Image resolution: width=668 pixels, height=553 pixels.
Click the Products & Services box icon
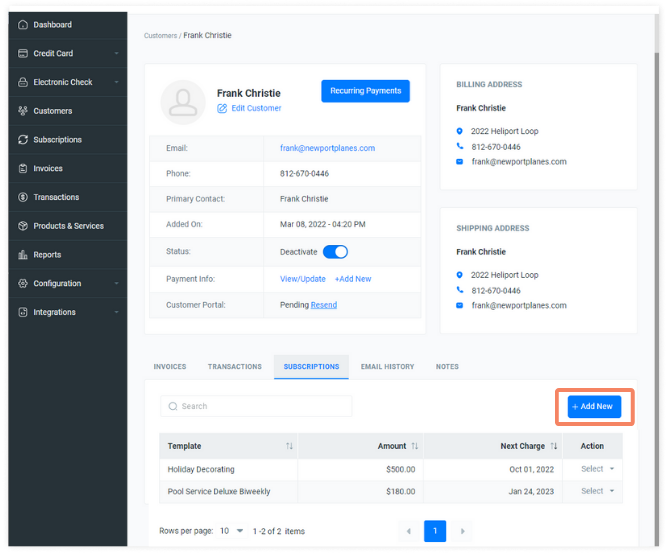(x=23, y=226)
